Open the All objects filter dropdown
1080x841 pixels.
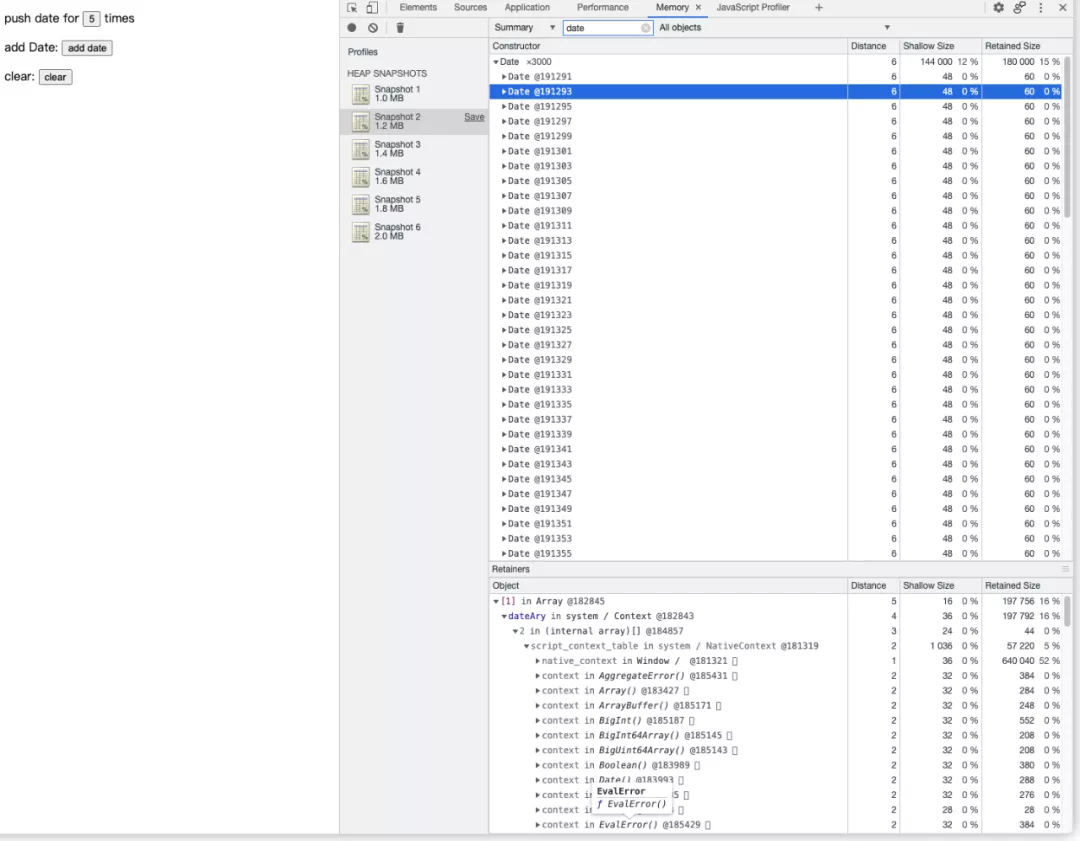[x=774, y=28]
